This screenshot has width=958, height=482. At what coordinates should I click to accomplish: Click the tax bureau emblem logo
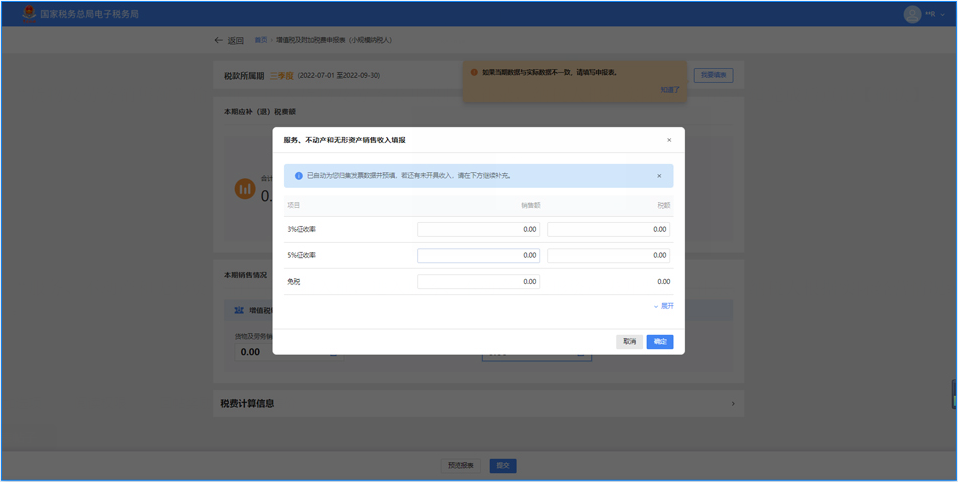click(29, 14)
